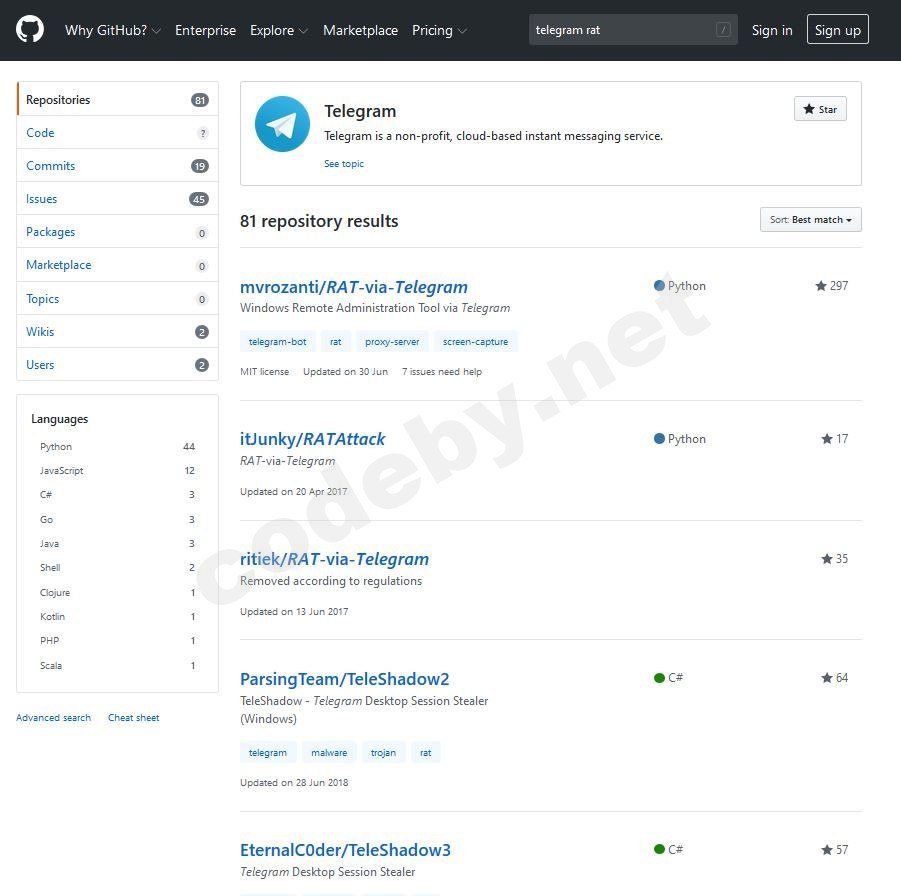This screenshot has height=896, width=901.
Task: Click the Telegram topic title
Action: 360,111
